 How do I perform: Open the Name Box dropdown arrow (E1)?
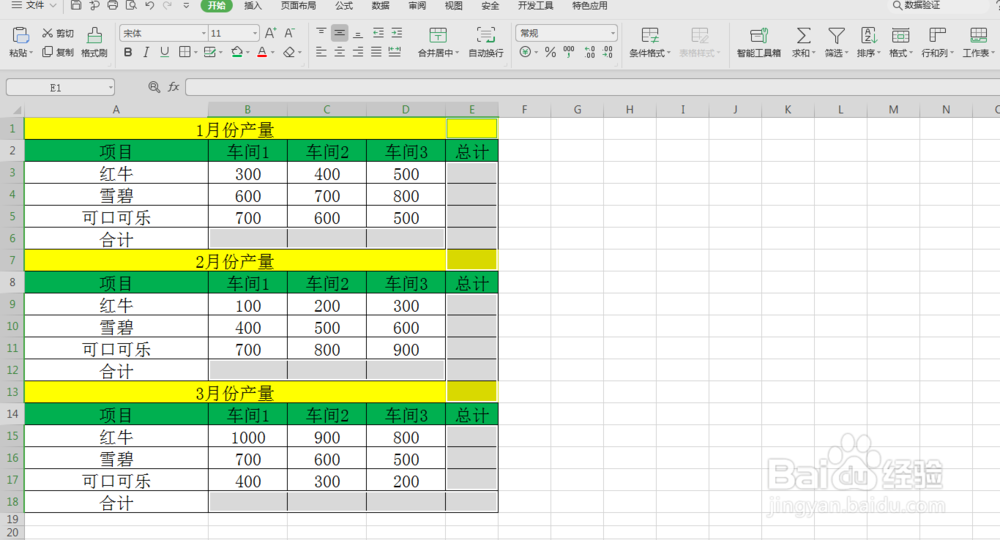click(x=110, y=87)
